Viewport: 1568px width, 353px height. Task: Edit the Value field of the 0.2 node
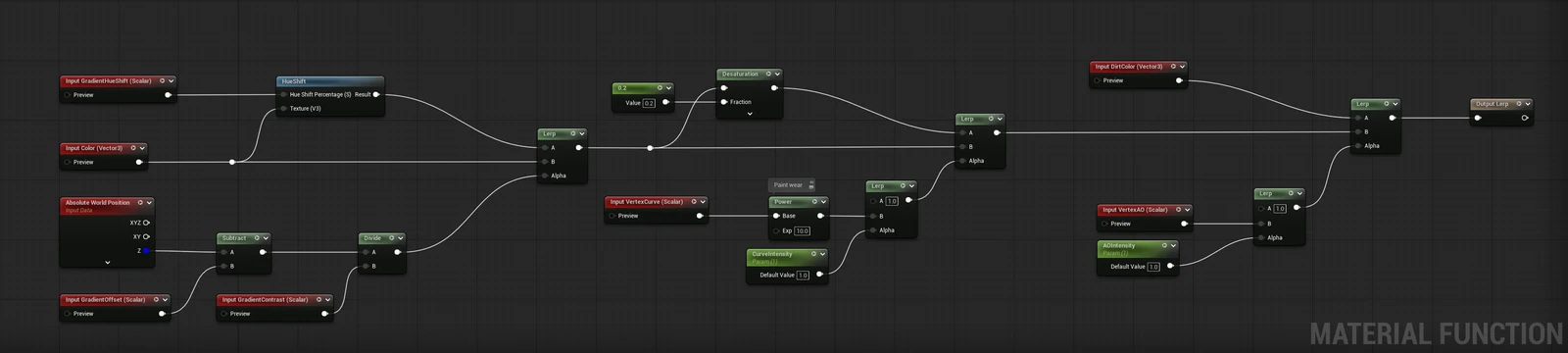pyautogui.click(x=649, y=102)
